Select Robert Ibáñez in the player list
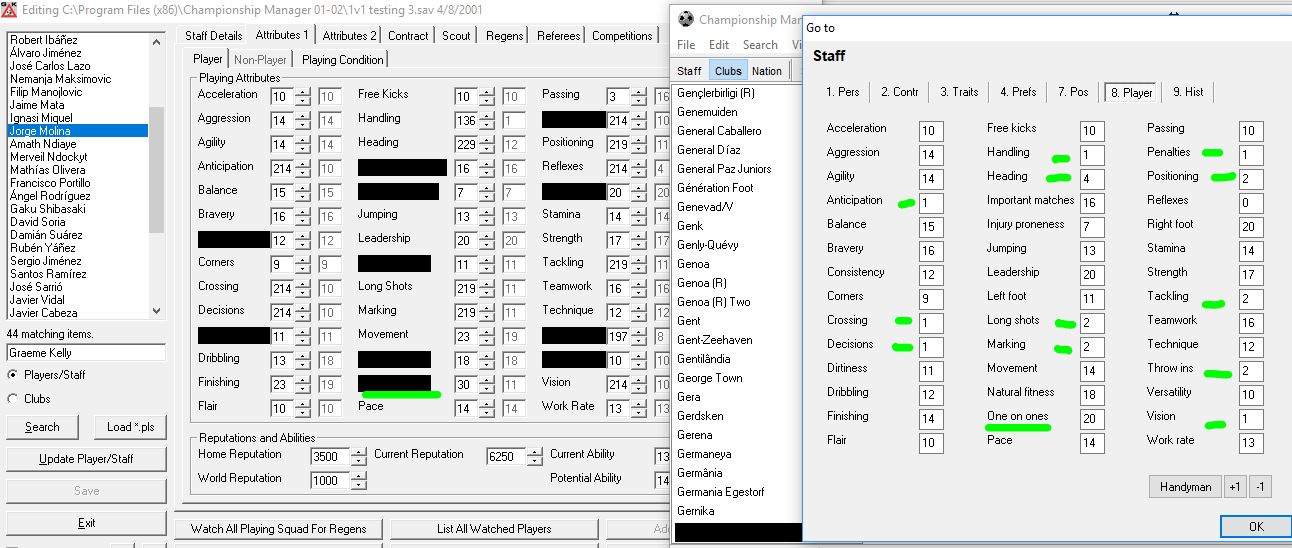This screenshot has height=548, width=1292. pyautogui.click(x=77, y=40)
